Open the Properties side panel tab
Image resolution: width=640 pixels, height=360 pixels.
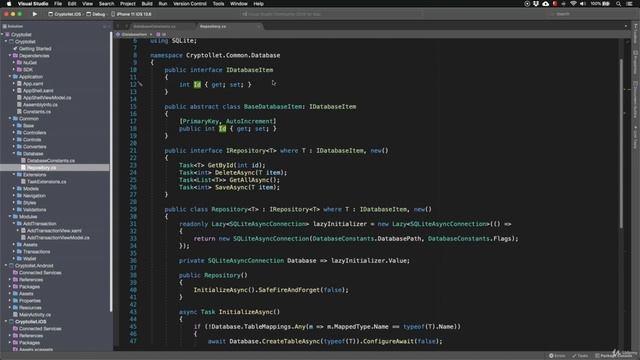coord(636,62)
